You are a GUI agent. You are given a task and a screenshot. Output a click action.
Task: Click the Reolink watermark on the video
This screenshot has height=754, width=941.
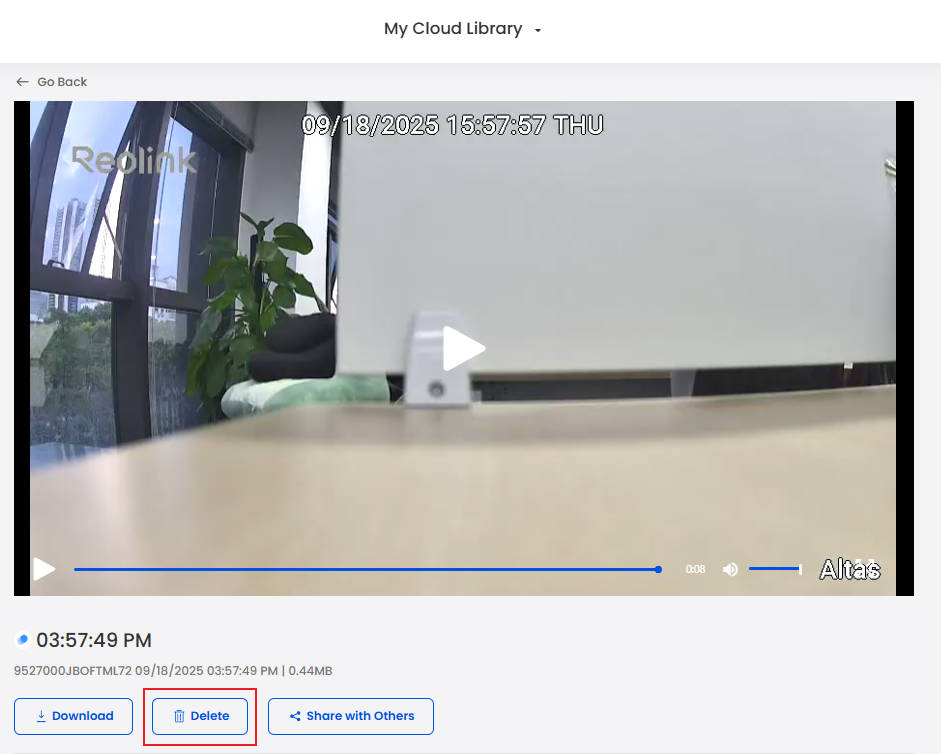pyautogui.click(x=134, y=160)
